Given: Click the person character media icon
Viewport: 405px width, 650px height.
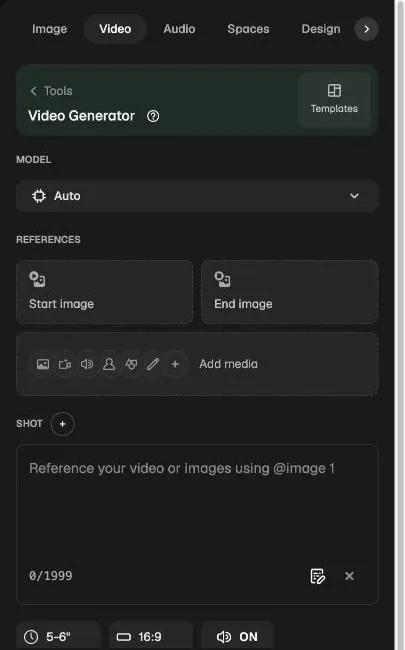Looking at the screenshot, I should [109, 364].
